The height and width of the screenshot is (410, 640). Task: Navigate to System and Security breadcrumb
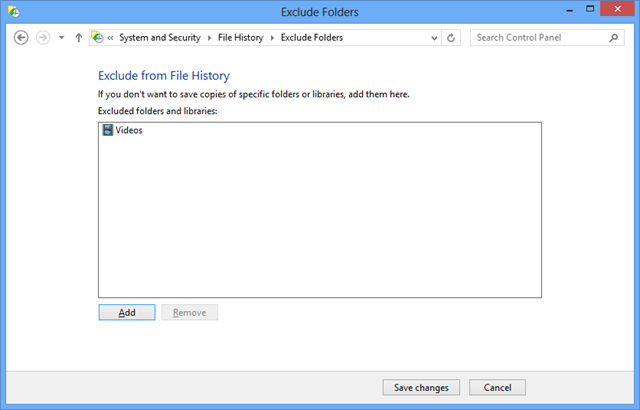tap(161, 38)
